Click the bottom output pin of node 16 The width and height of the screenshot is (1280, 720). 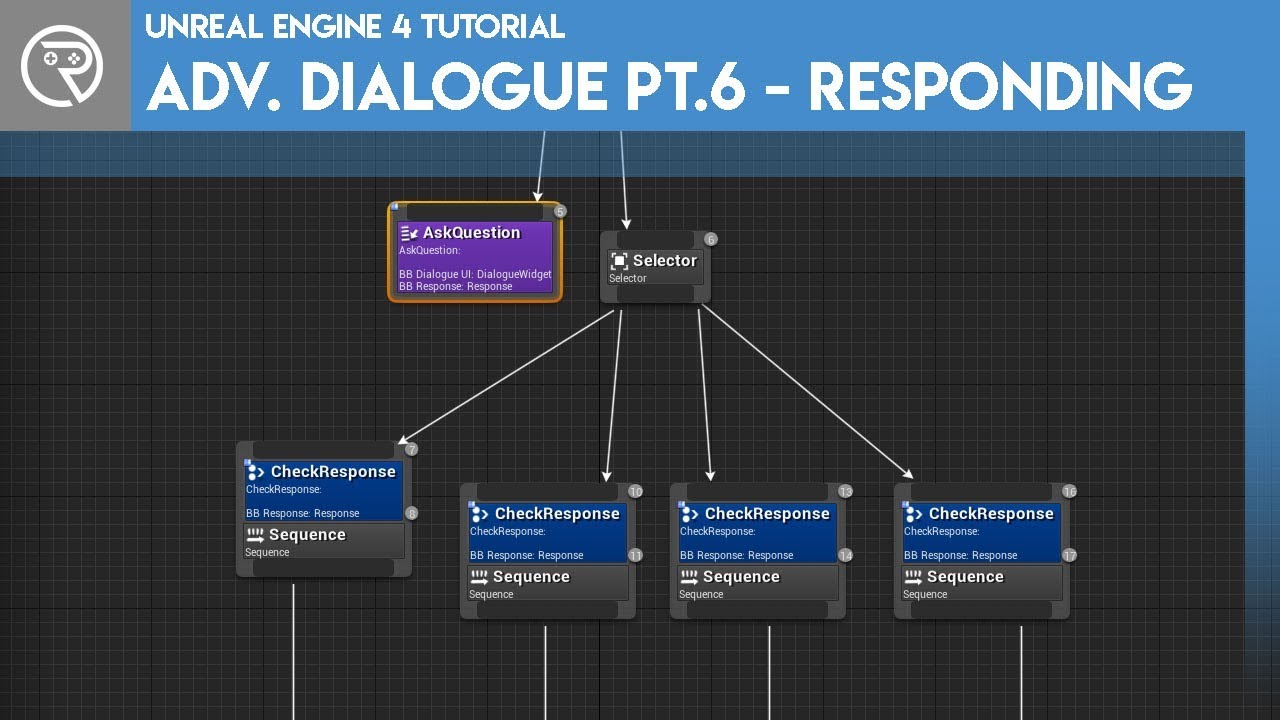coord(981,609)
